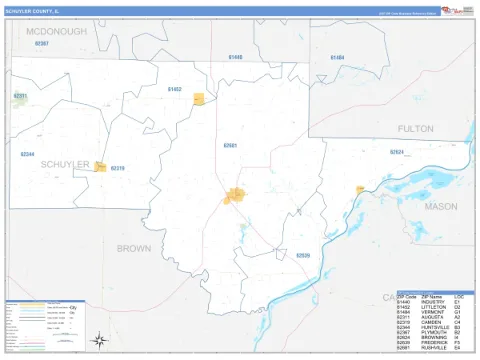Click PLYMOUTH row in ZIP index
The height and width of the screenshot is (360, 480).
point(429,333)
